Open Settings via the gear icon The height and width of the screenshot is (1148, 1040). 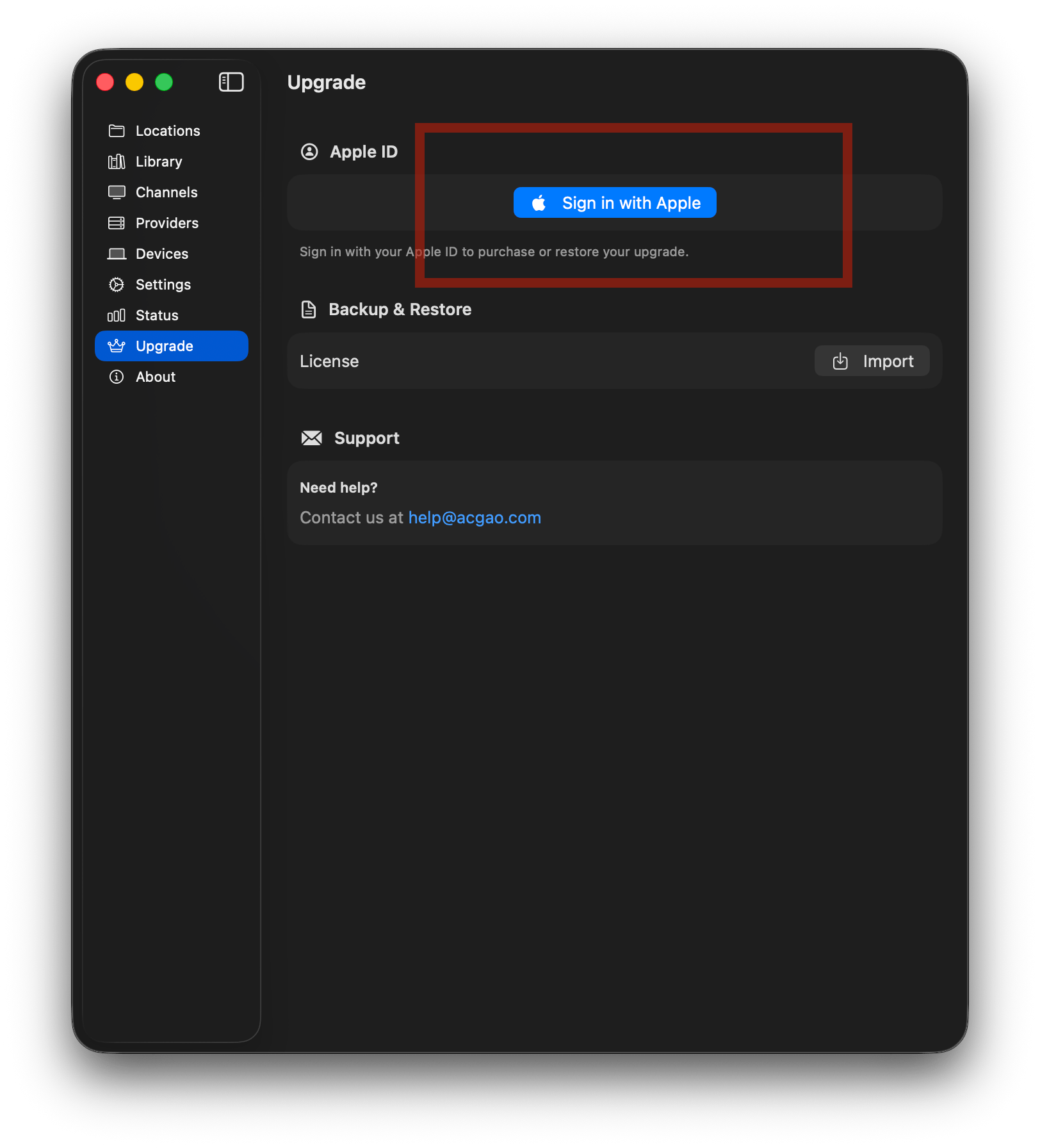pos(117,284)
